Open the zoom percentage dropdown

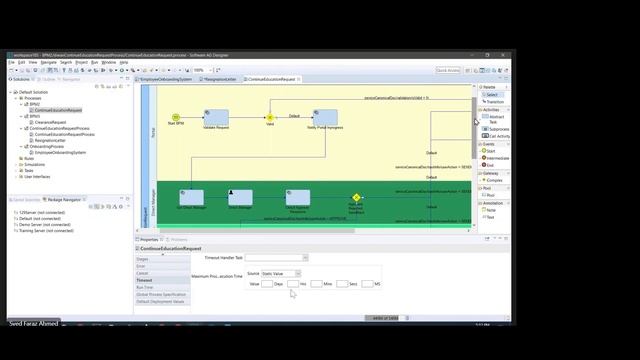click(x=211, y=71)
